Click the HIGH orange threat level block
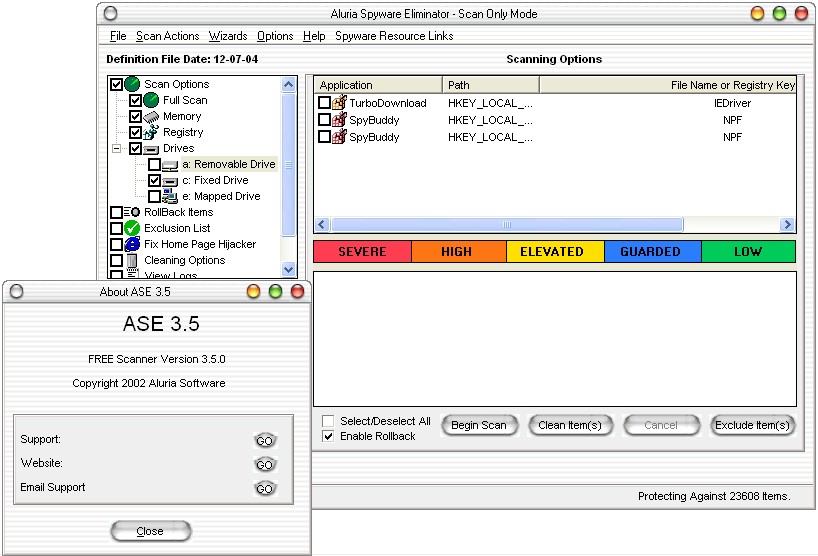This screenshot has width=818, height=556. (x=459, y=251)
